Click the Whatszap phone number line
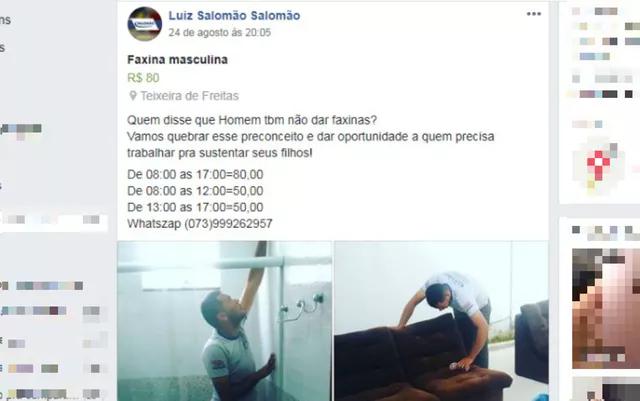The image size is (640, 401). point(200,224)
